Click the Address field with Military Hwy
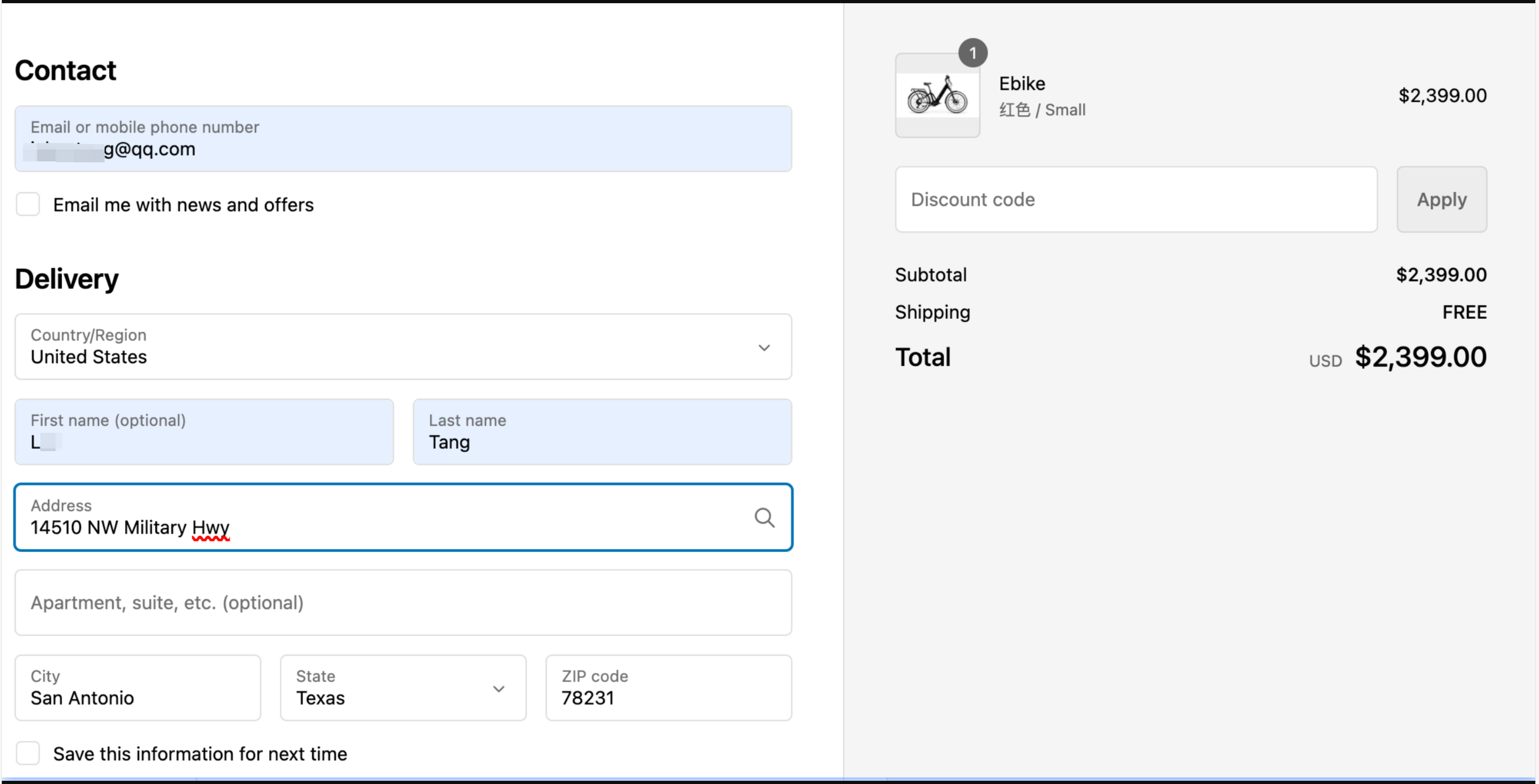This screenshot has width=1539, height=784. [x=382, y=518]
